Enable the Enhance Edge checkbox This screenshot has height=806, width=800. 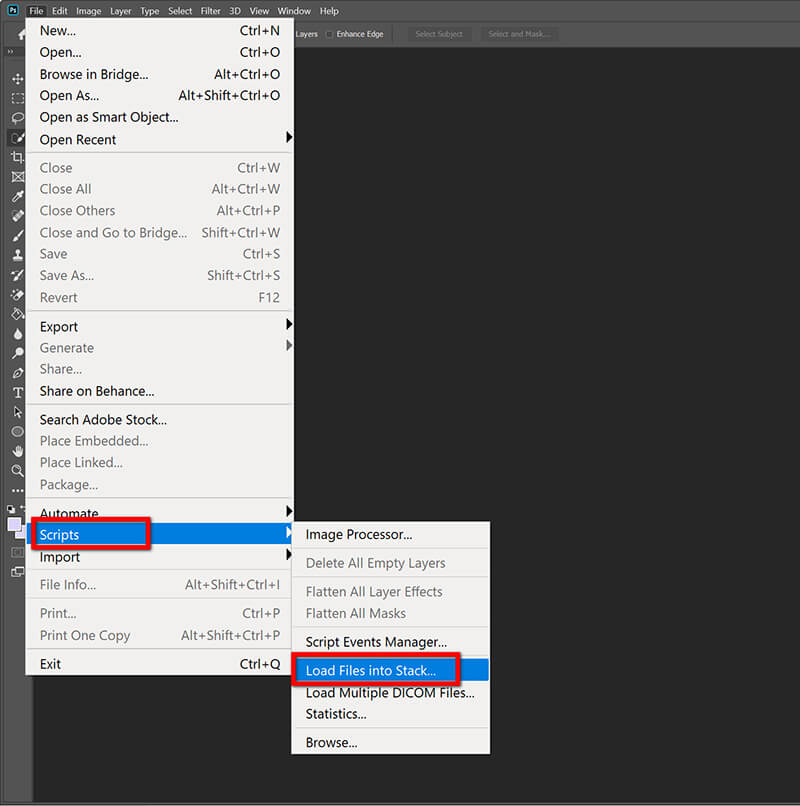pos(330,33)
